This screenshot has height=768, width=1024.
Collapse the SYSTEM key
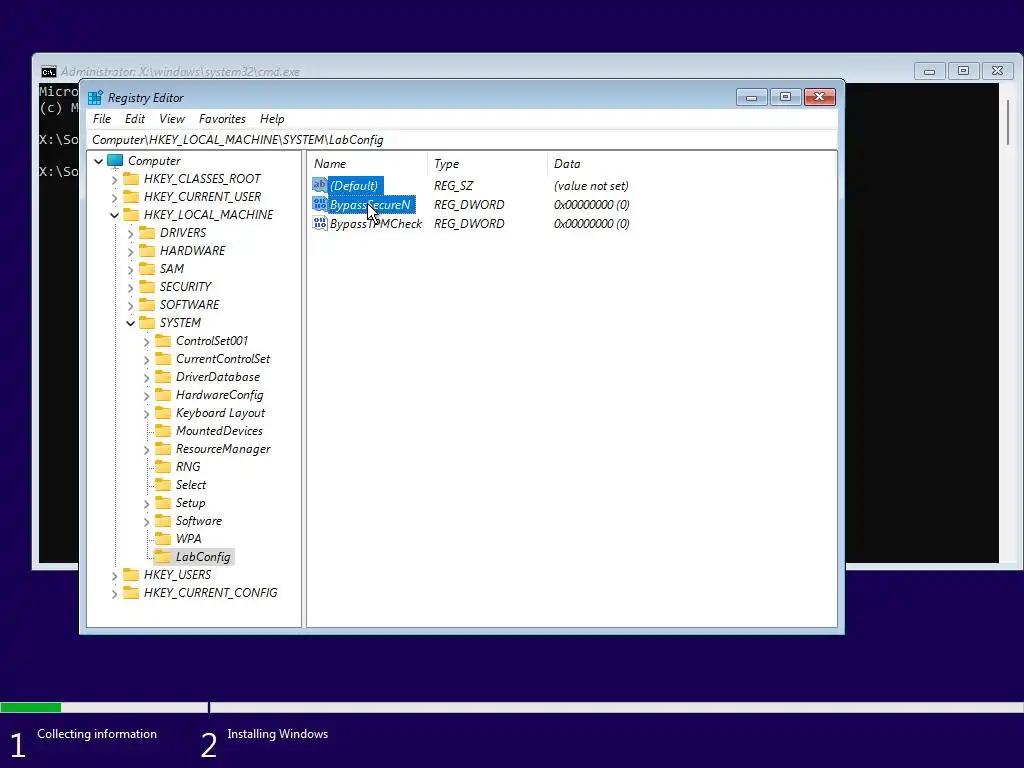[131, 323]
